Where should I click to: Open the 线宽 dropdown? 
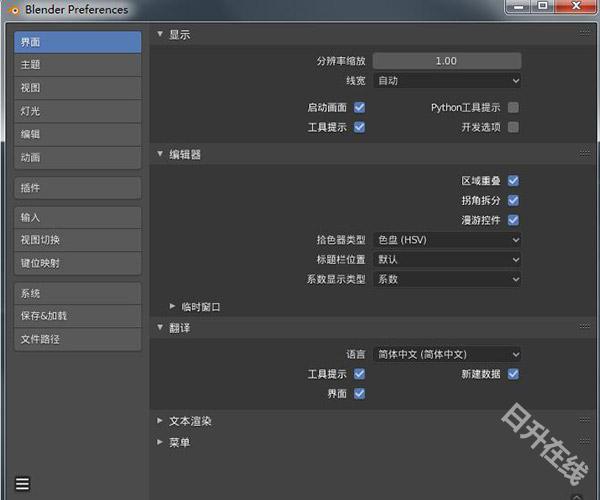447,81
